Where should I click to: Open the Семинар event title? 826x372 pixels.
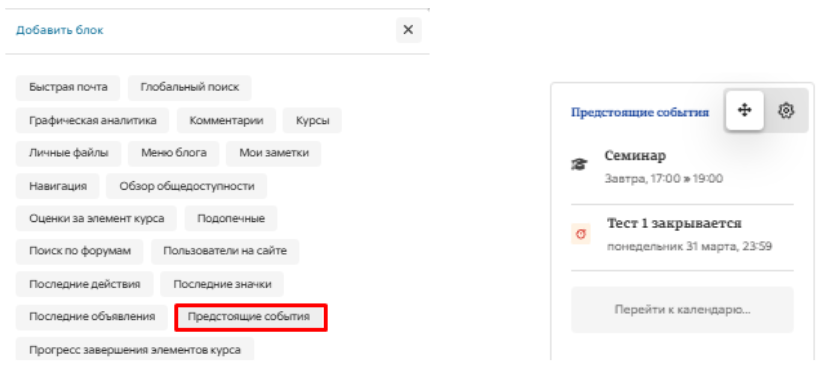[635, 156]
